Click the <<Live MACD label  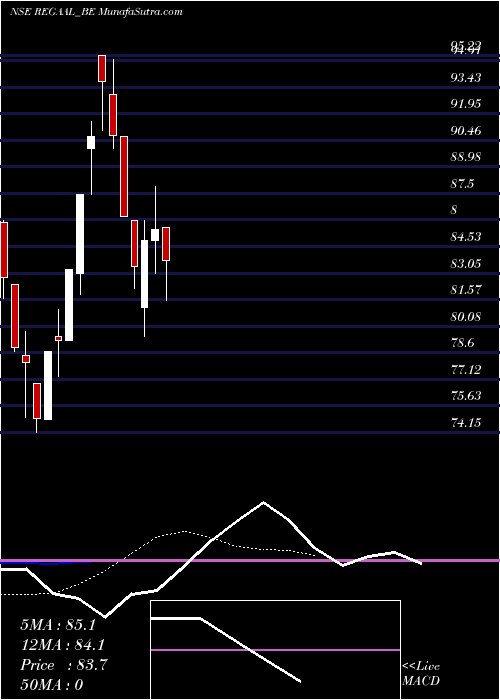tap(421, 673)
